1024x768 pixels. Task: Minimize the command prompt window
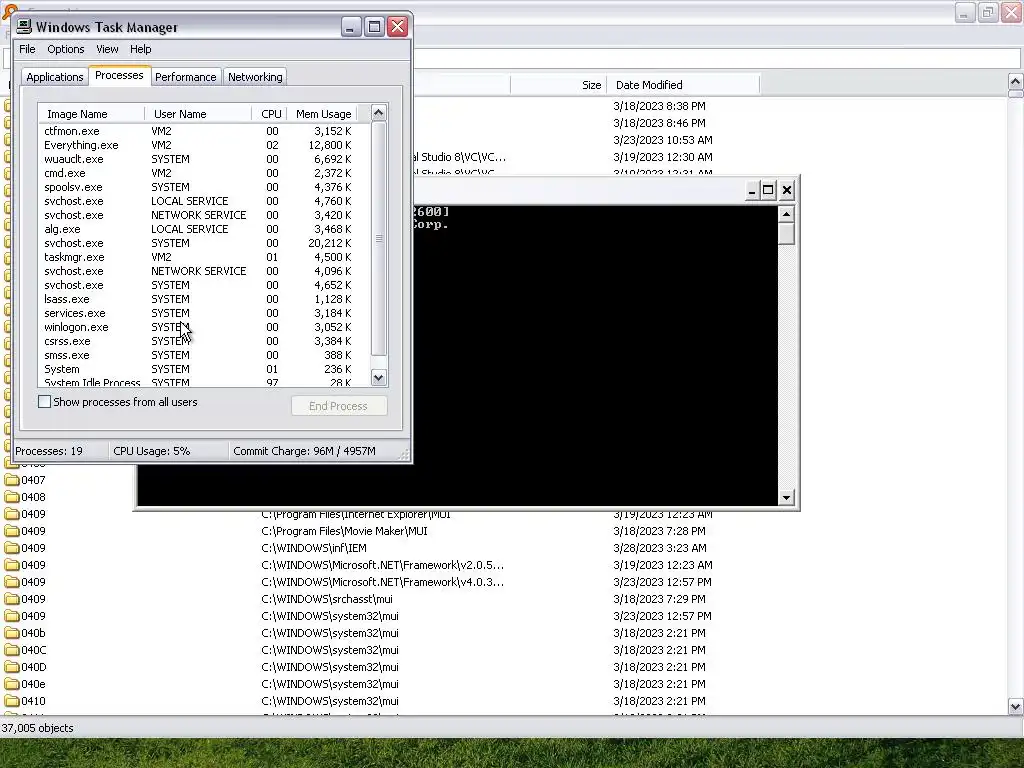[x=752, y=190]
